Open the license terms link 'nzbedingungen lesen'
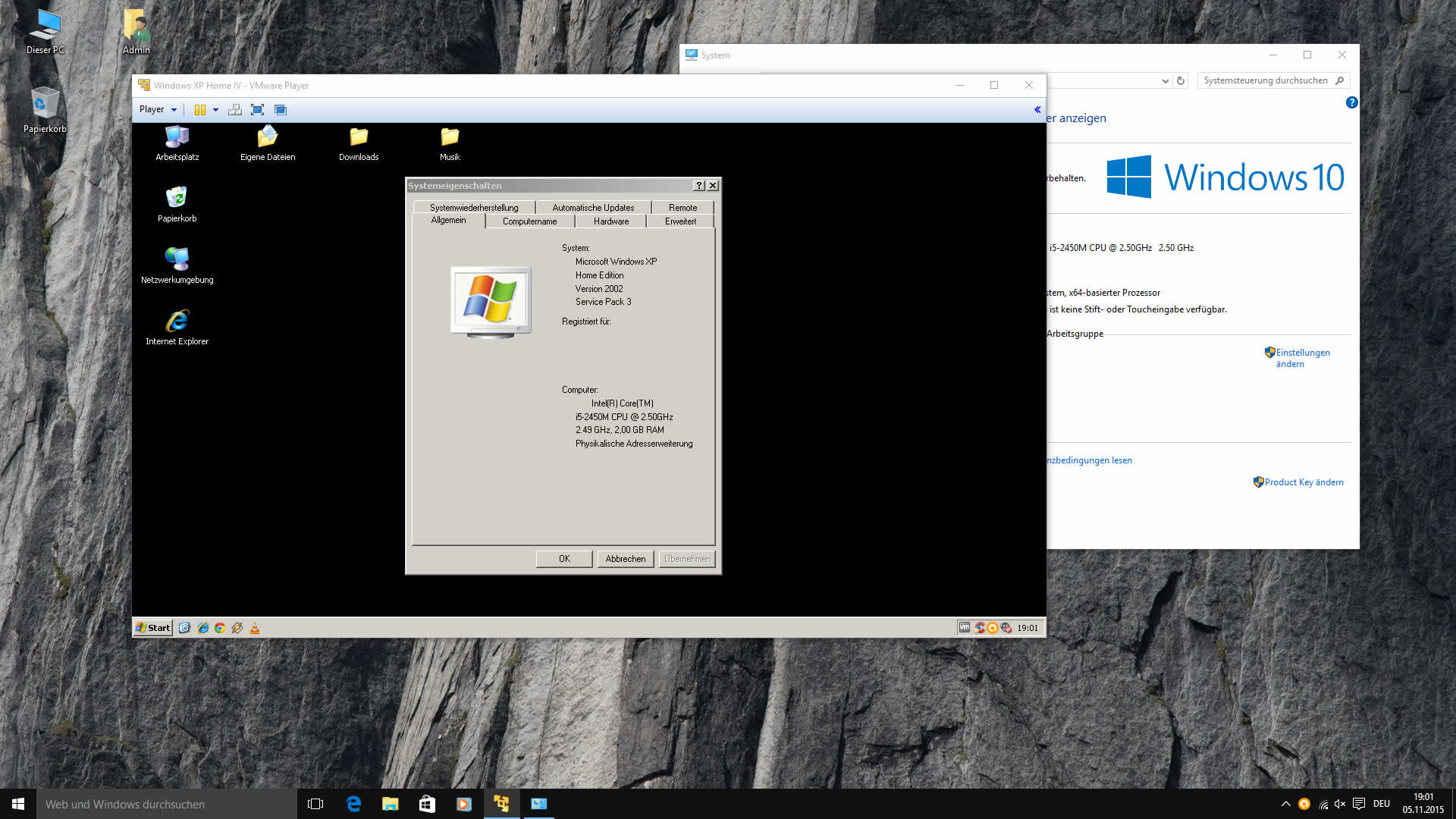The height and width of the screenshot is (819, 1456). [x=1090, y=460]
